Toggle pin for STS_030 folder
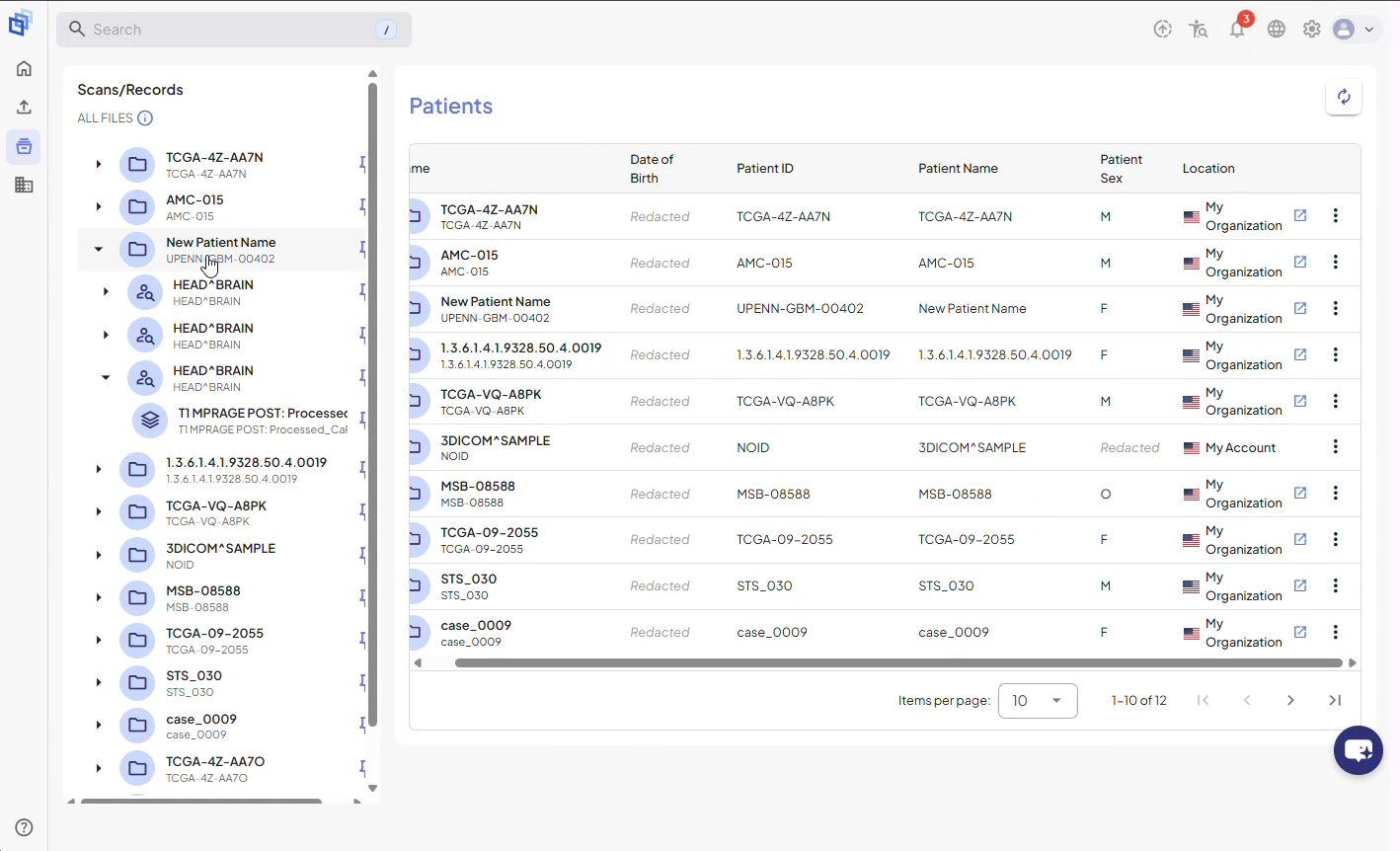This screenshot has height=851, width=1400. click(x=363, y=682)
